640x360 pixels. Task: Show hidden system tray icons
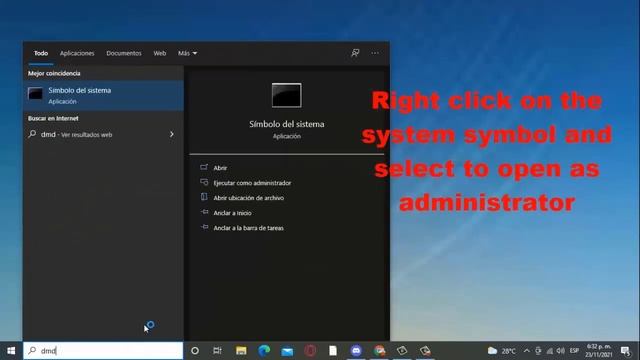(x=527, y=351)
